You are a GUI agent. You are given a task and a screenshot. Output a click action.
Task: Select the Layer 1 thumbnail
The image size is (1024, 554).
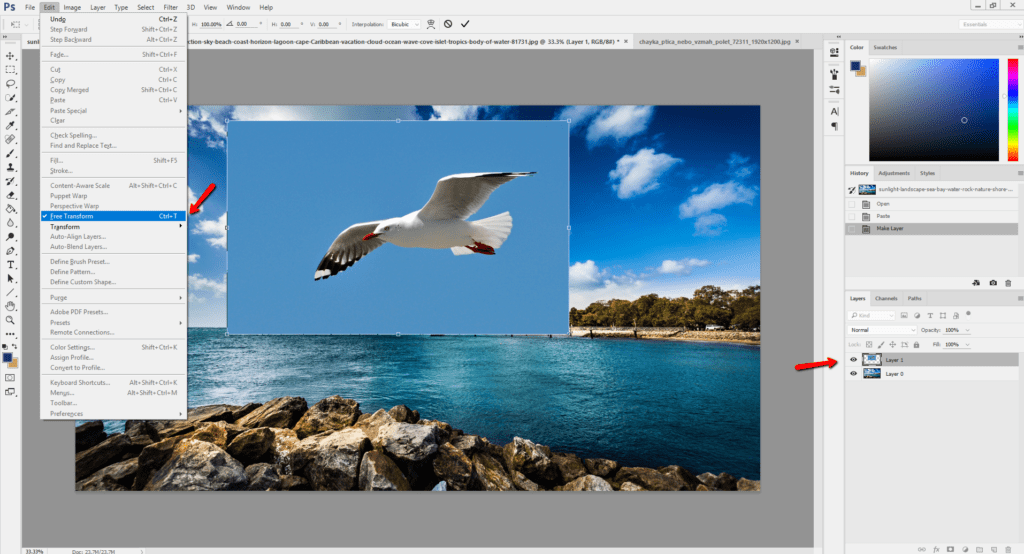coord(872,359)
